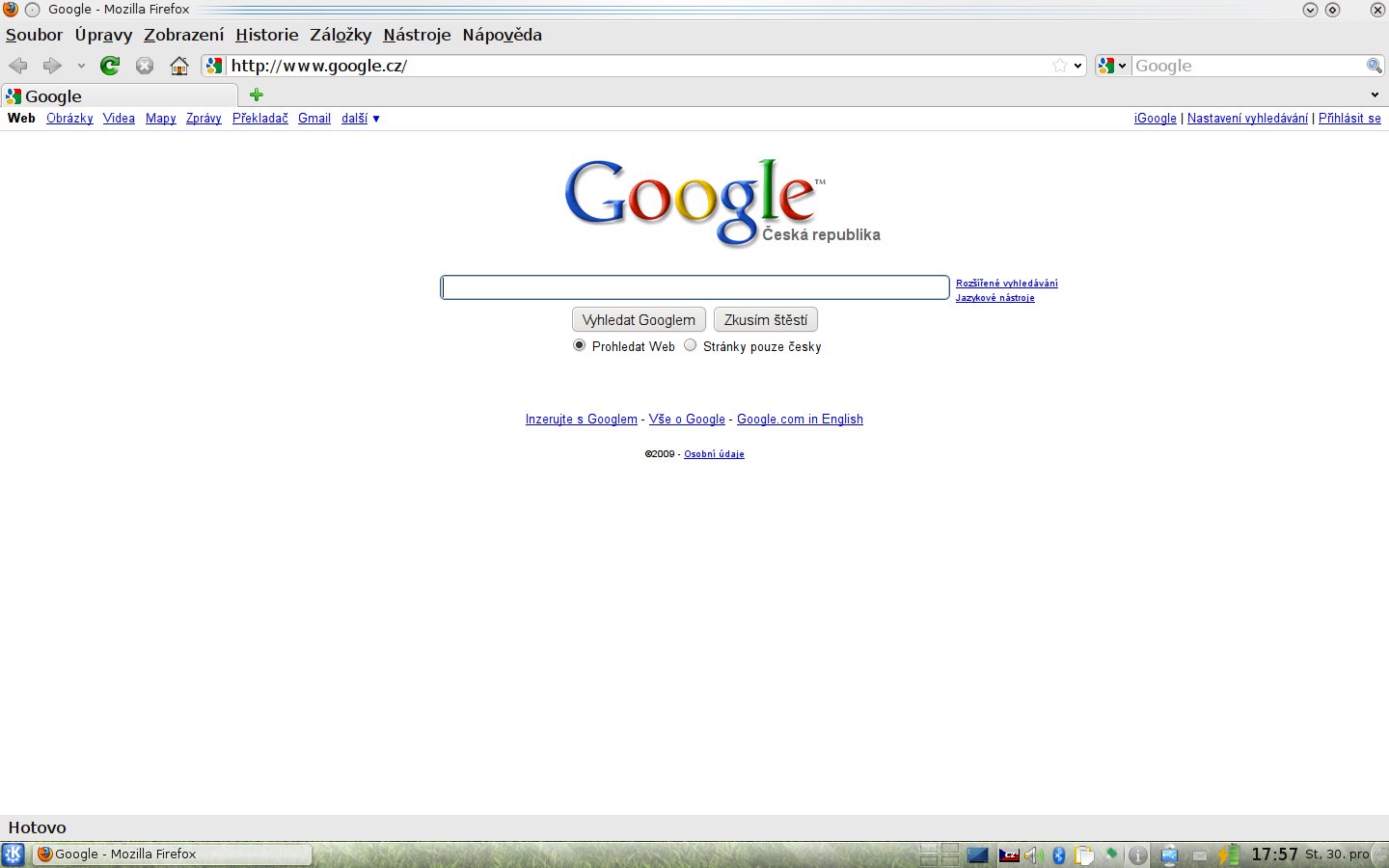1389x868 pixels.
Task: Reload the current page
Action: (x=110, y=66)
